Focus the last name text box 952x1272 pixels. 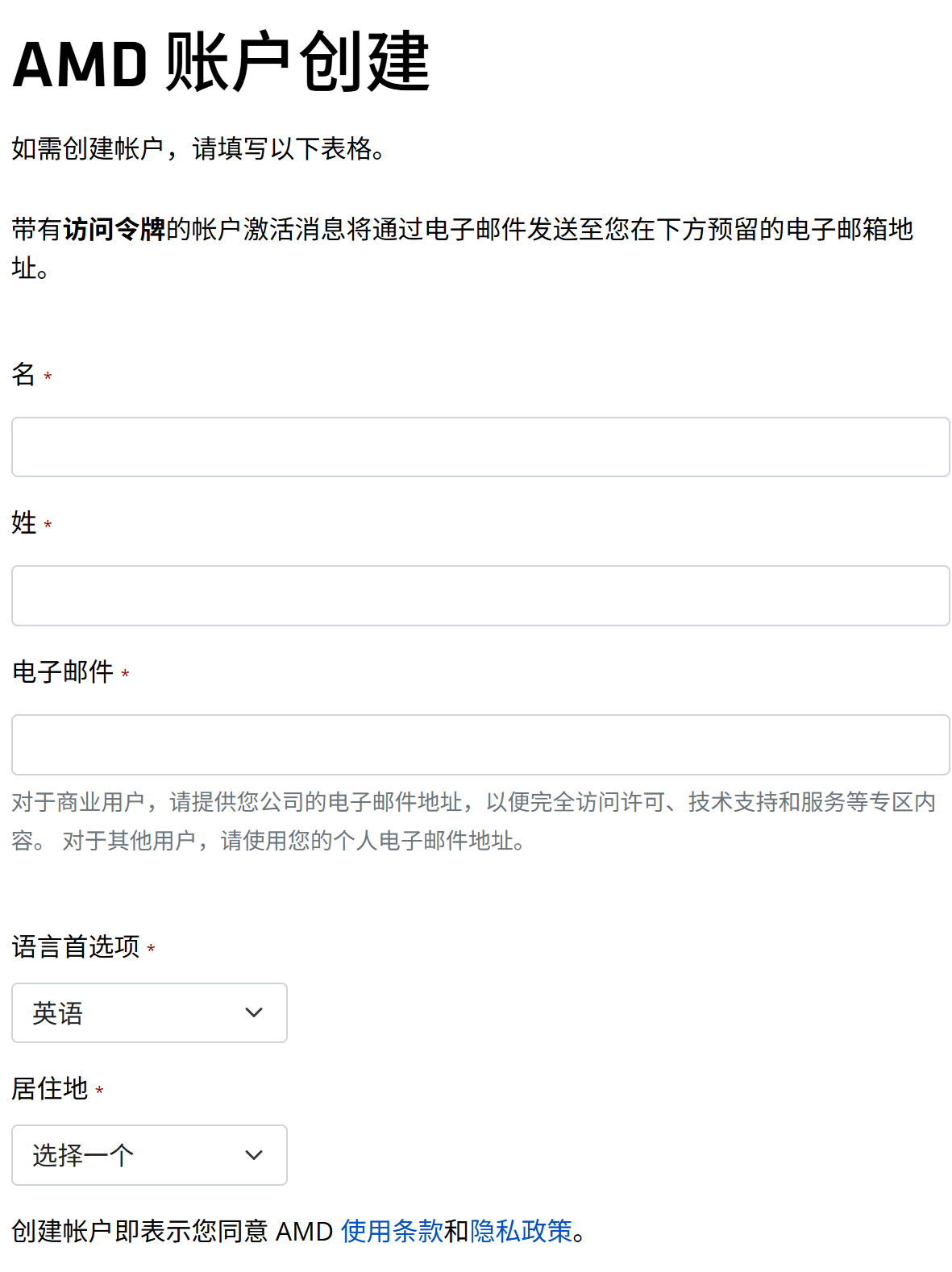pyautogui.click(x=476, y=595)
